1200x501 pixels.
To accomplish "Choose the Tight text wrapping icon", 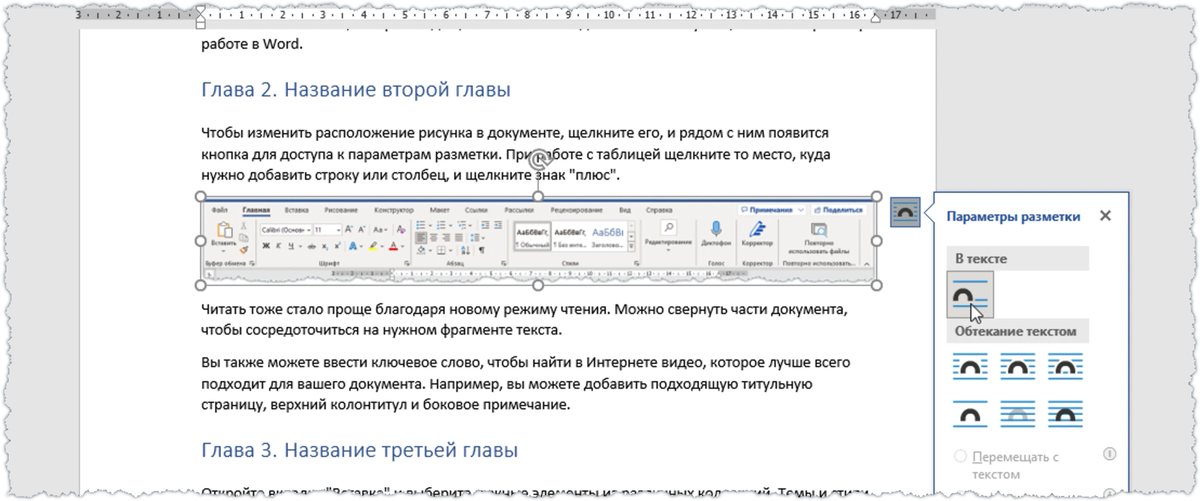I will tap(1018, 366).
